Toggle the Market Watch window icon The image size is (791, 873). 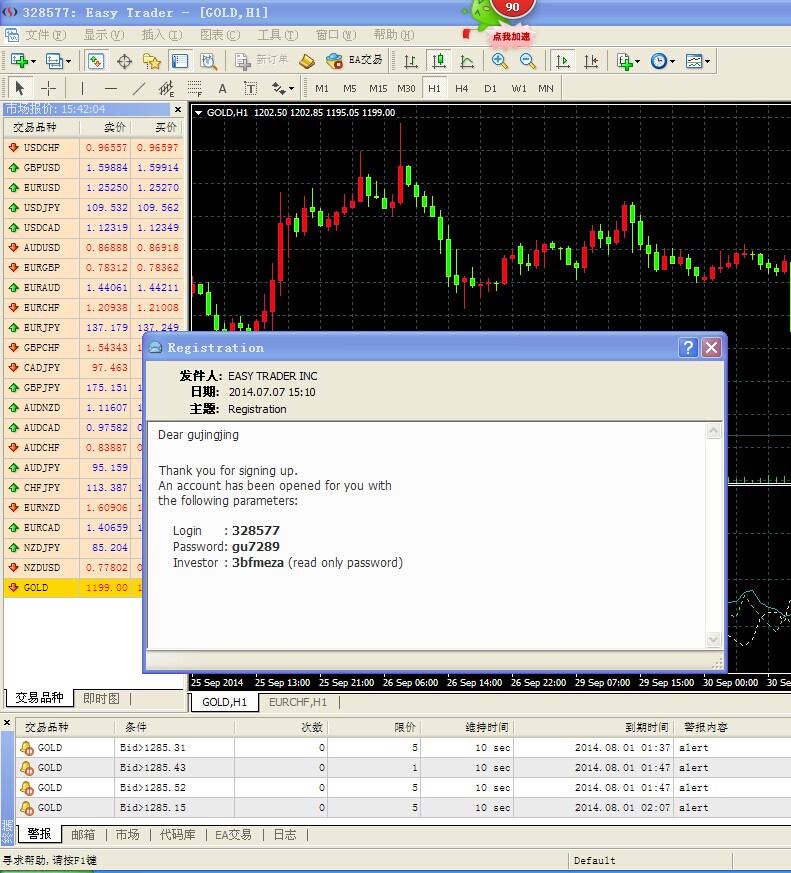(96, 61)
